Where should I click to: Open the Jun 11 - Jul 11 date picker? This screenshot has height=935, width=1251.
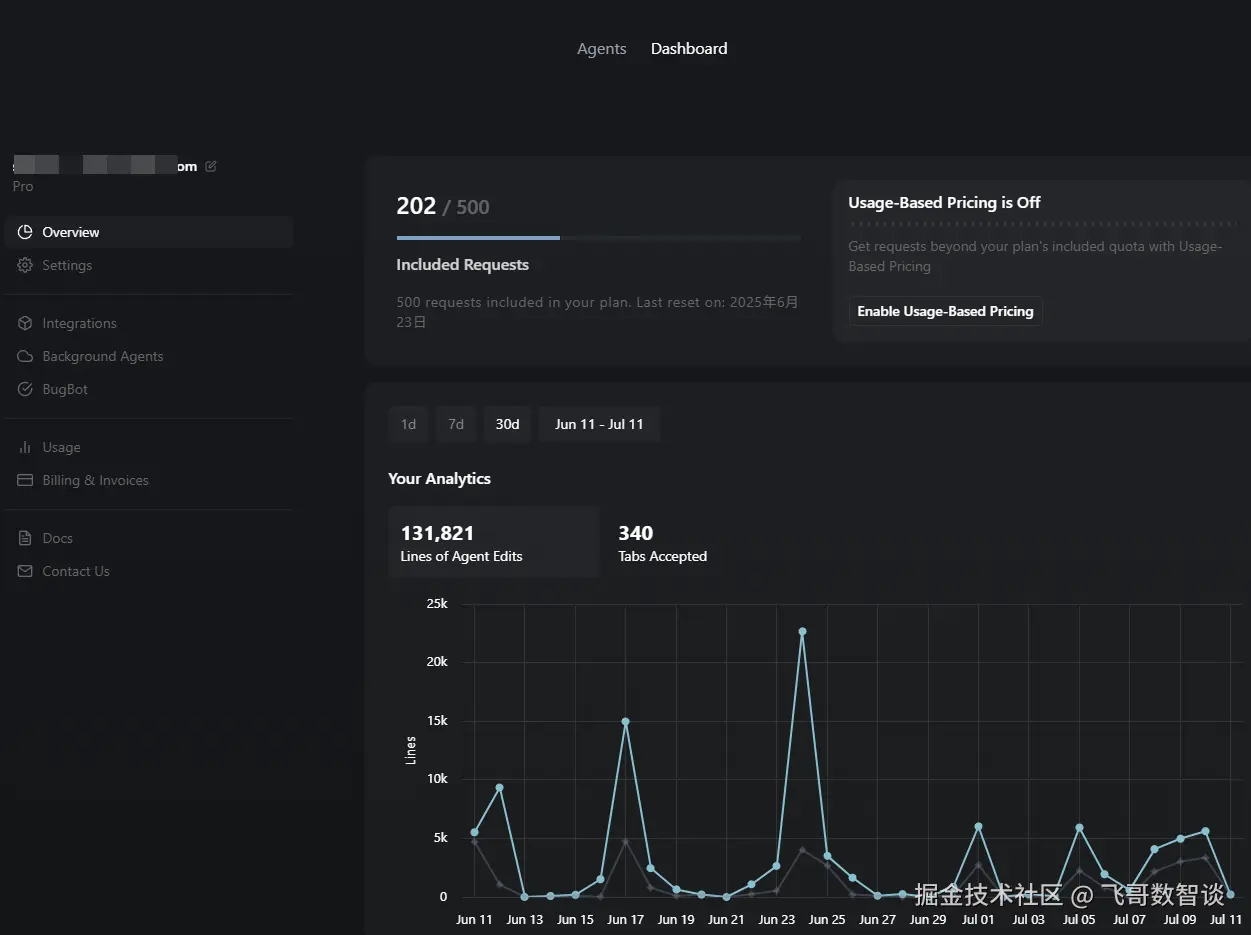[x=599, y=424]
